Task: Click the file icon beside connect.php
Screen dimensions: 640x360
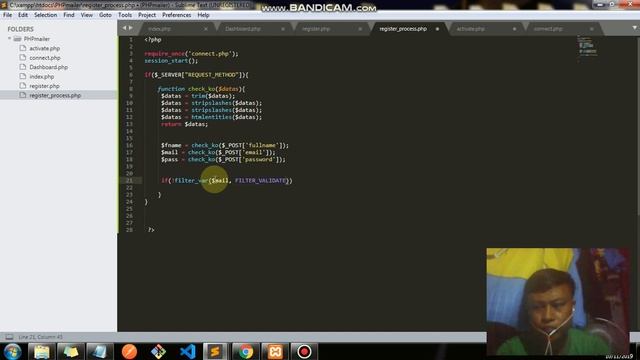Action: point(23,58)
